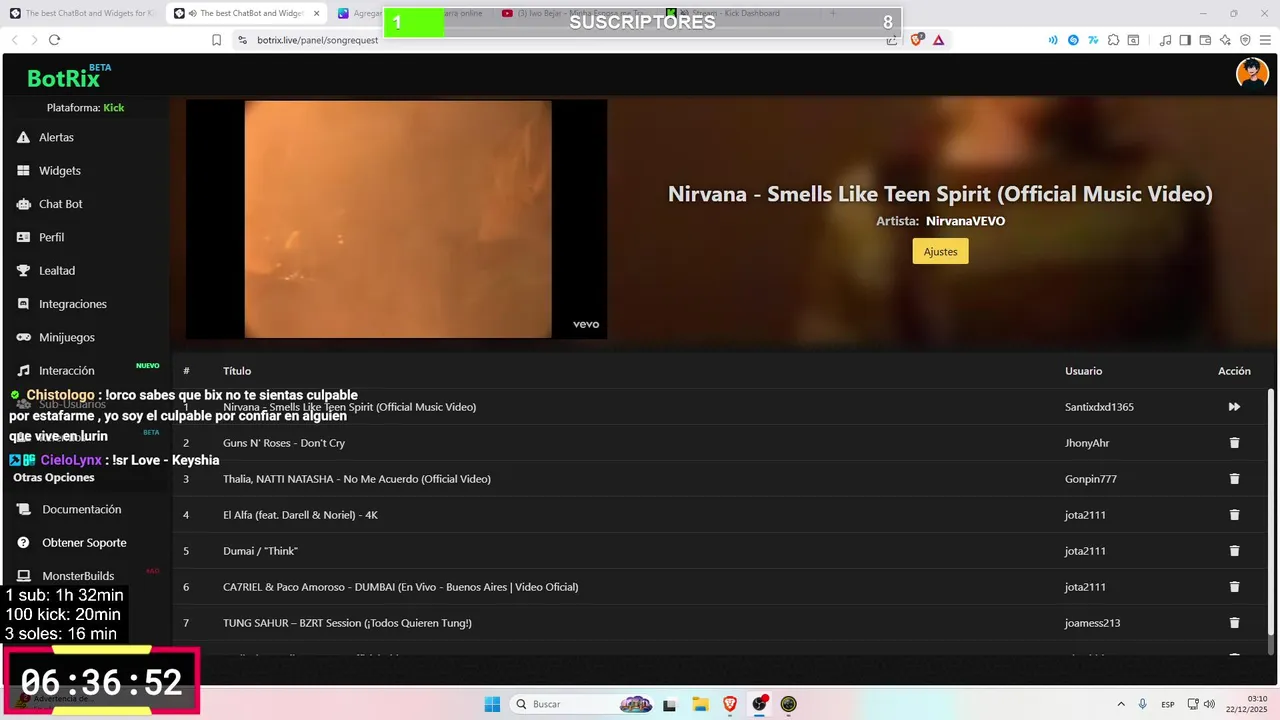
Task: Click the song queue scrollbar
Action: (1270, 513)
